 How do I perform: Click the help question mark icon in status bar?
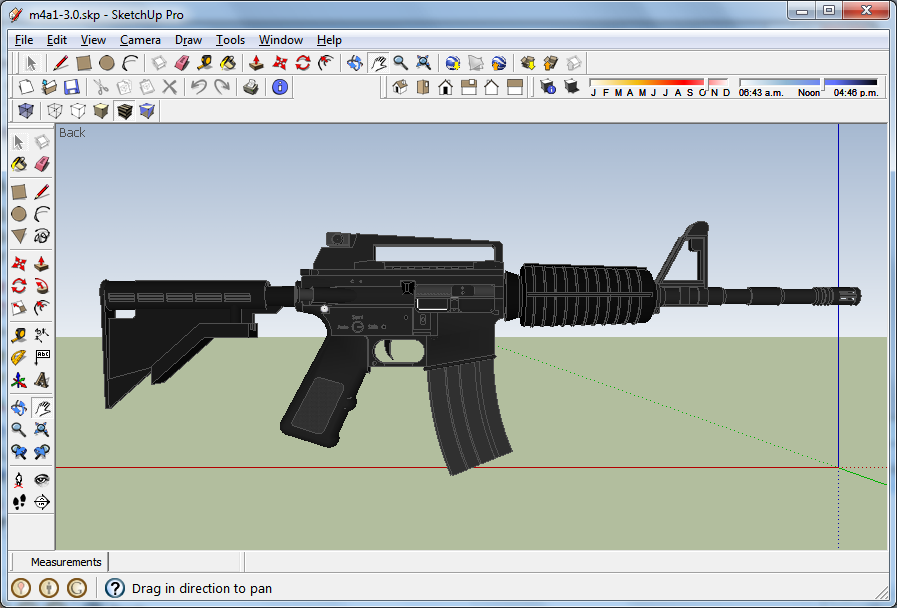point(115,588)
